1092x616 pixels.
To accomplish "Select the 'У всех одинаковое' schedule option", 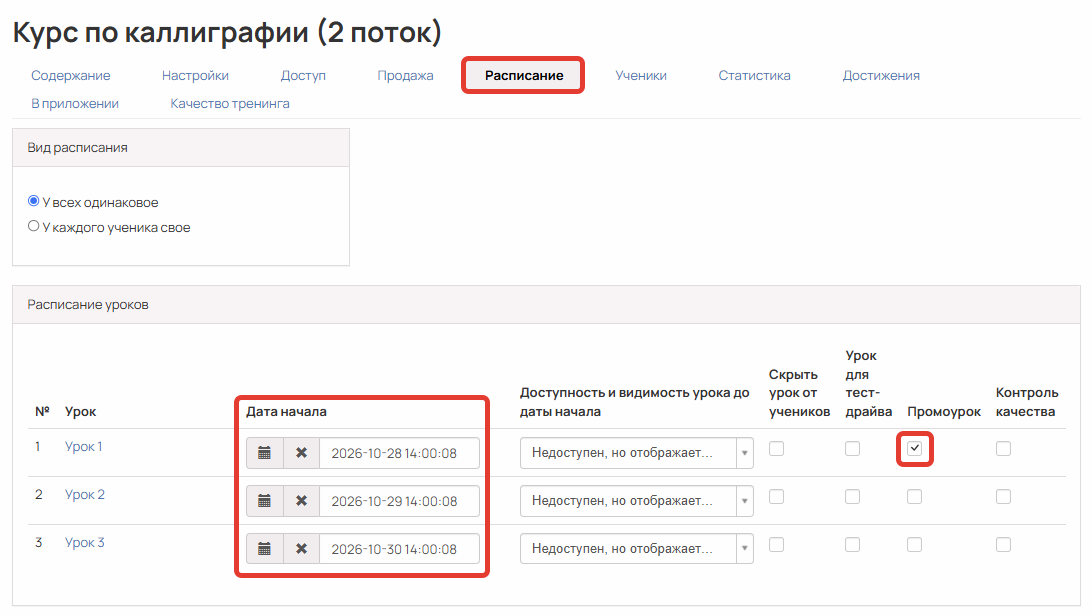I will (x=33, y=201).
